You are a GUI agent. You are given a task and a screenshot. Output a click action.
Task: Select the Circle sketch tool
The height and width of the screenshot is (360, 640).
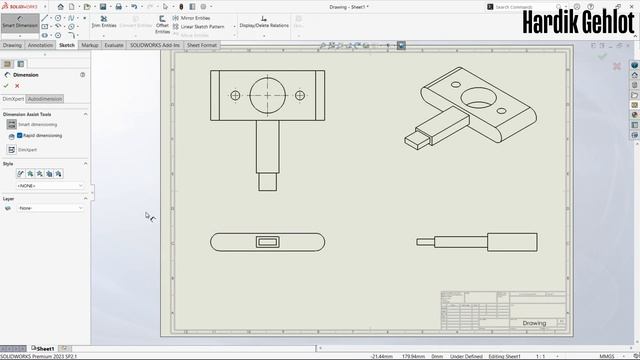click(58, 18)
